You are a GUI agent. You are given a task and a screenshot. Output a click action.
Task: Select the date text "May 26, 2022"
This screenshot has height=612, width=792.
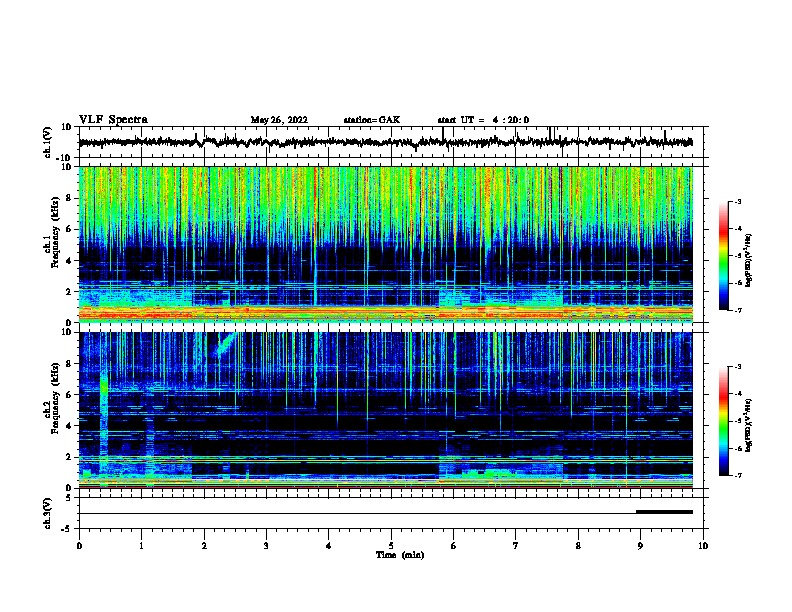pyautogui.click(x=279, y=120)
